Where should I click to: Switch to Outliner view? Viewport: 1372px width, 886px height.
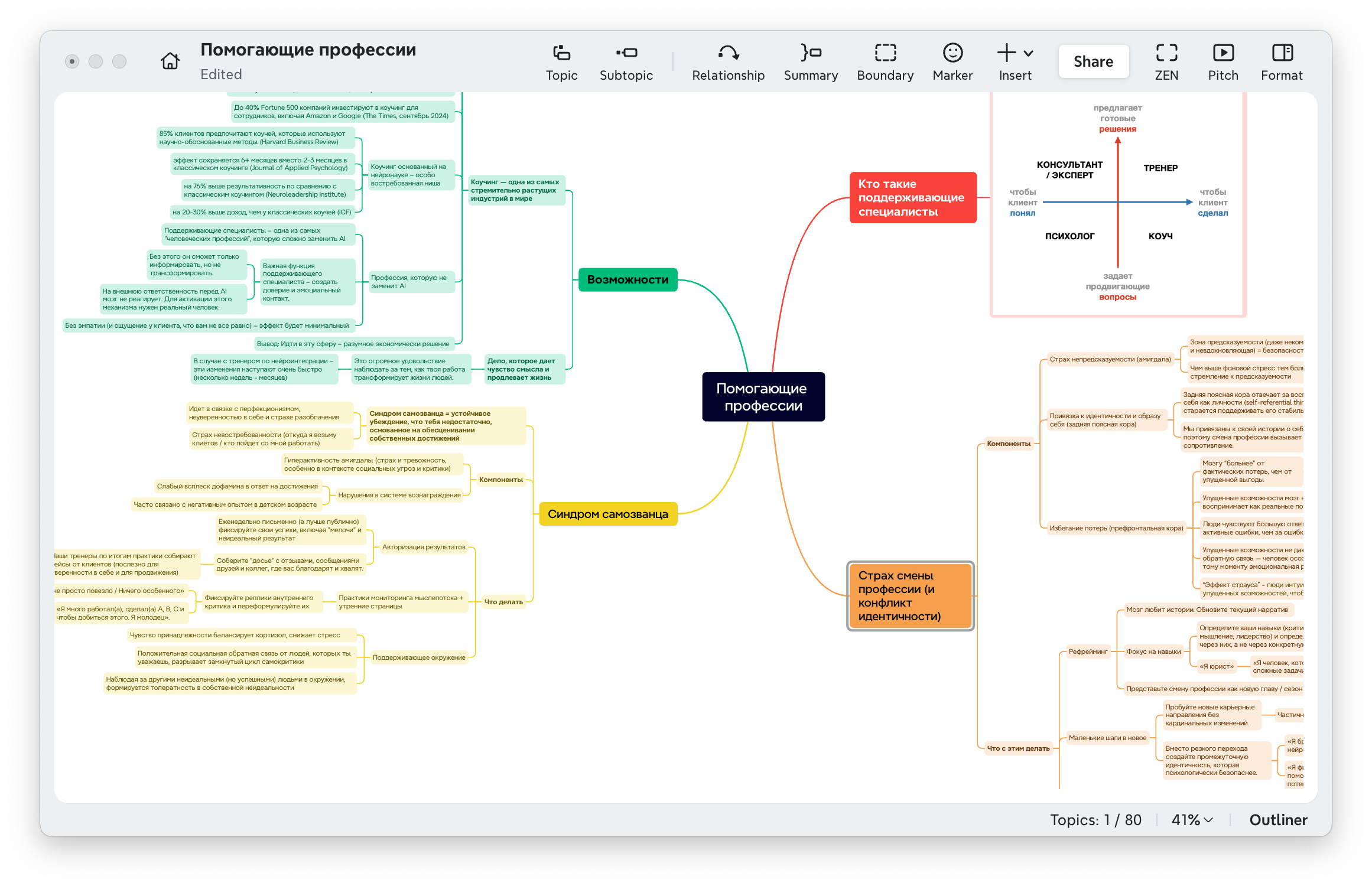point(1277,820)
